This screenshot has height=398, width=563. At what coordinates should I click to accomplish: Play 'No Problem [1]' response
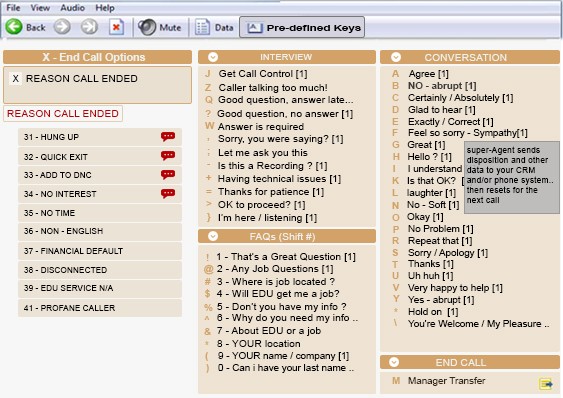coord(441,229)
